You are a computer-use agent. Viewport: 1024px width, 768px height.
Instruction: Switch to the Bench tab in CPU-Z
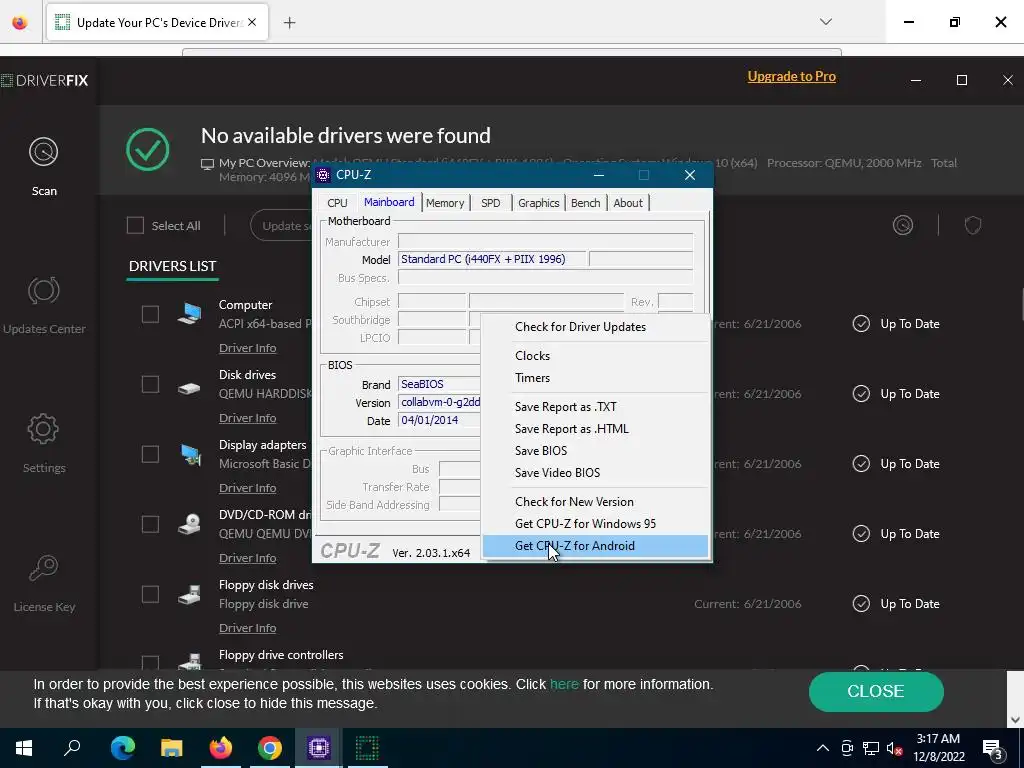[x=585, y=203]
